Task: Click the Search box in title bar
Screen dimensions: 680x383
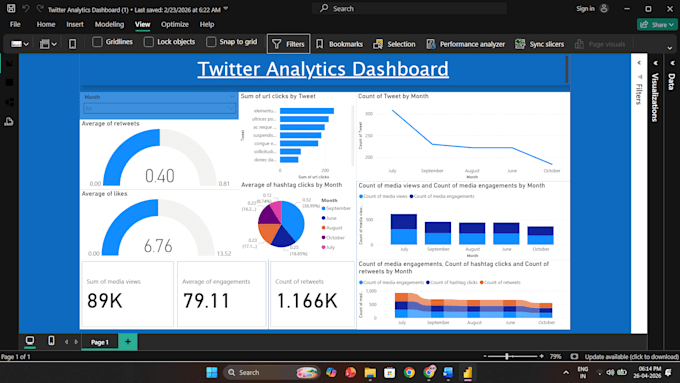Action: [409, 8]
